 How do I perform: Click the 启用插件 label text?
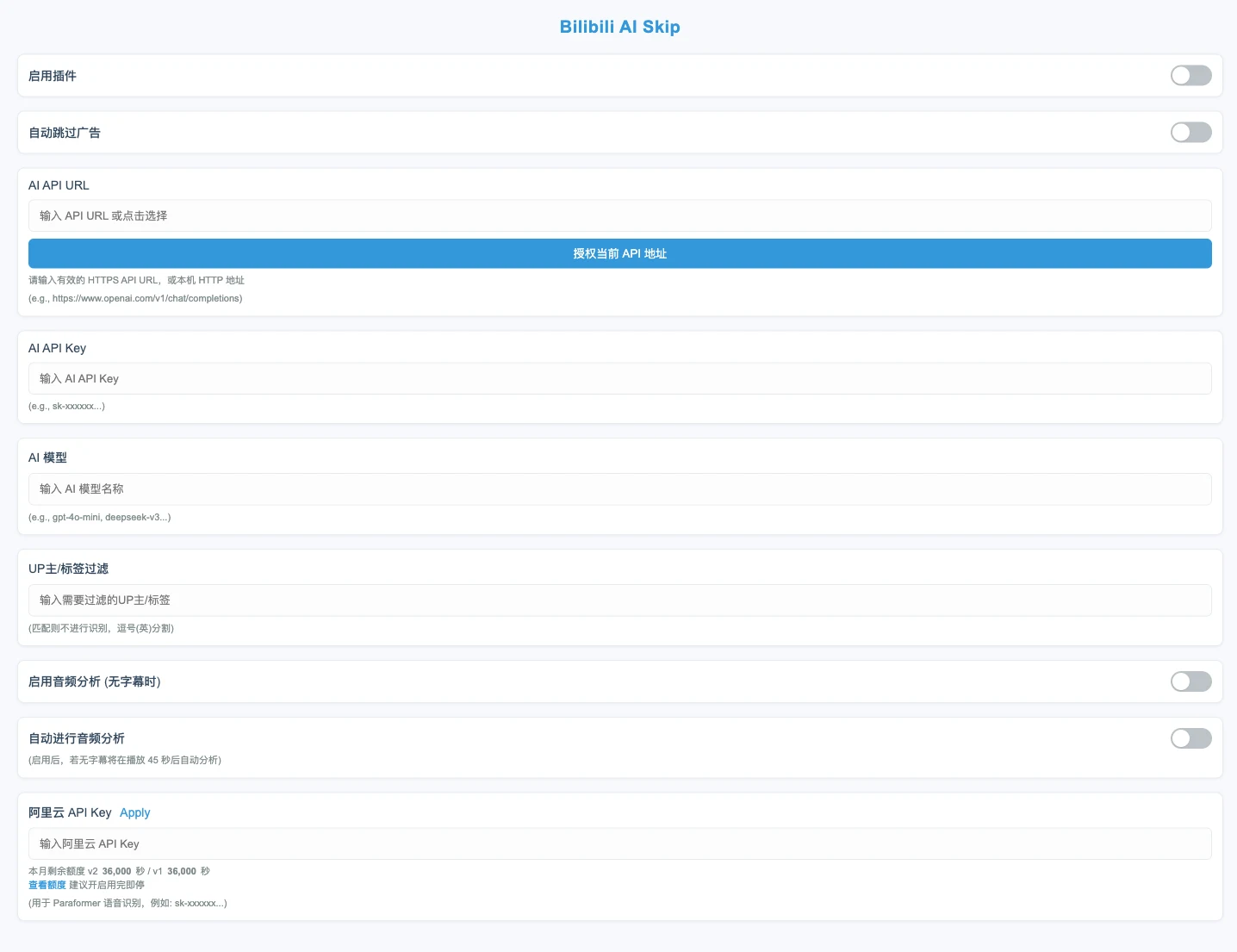(x=53, y=76)
